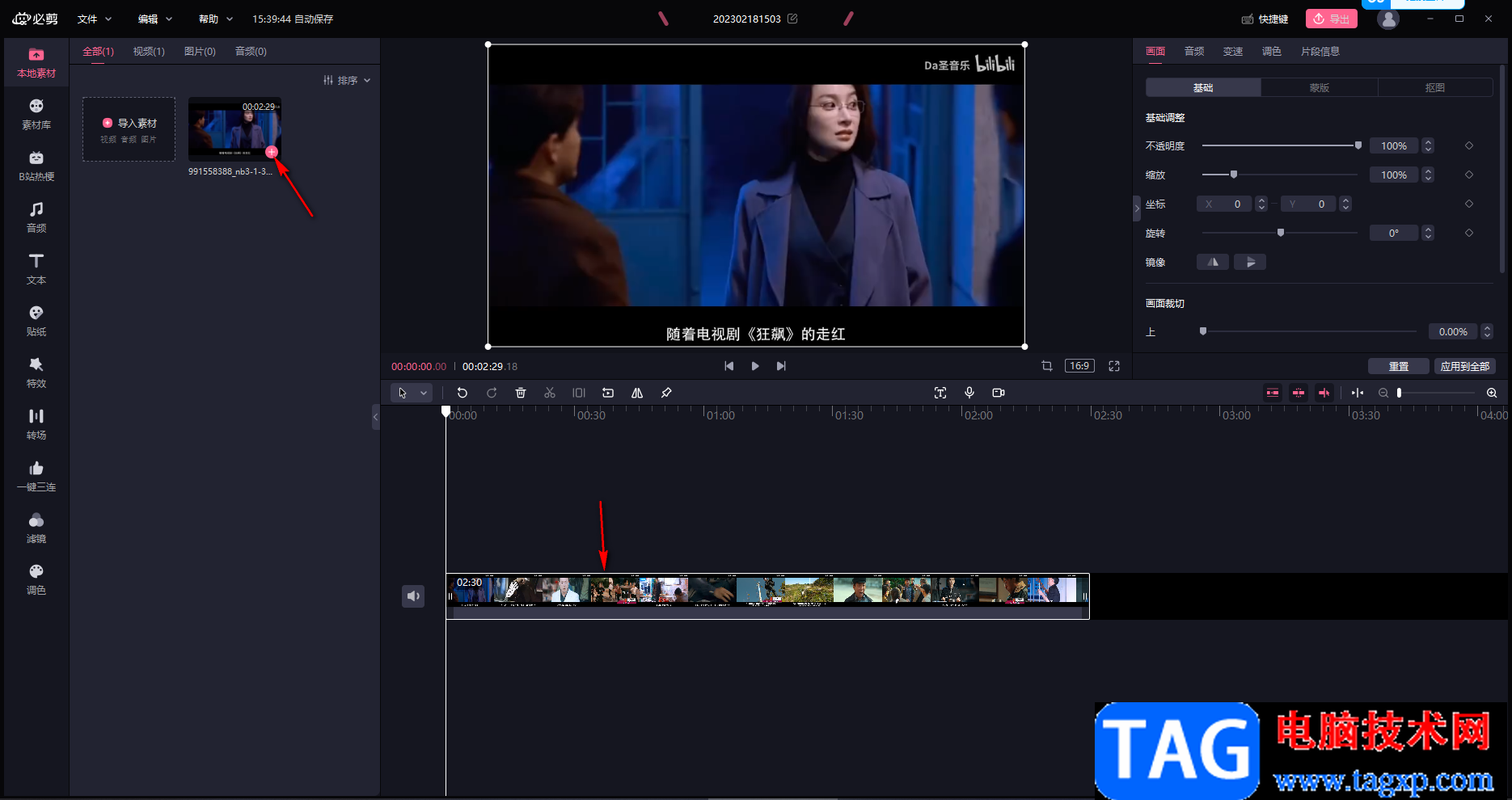
Task: Open the 滤镜 filters panel
Action: 36,528
